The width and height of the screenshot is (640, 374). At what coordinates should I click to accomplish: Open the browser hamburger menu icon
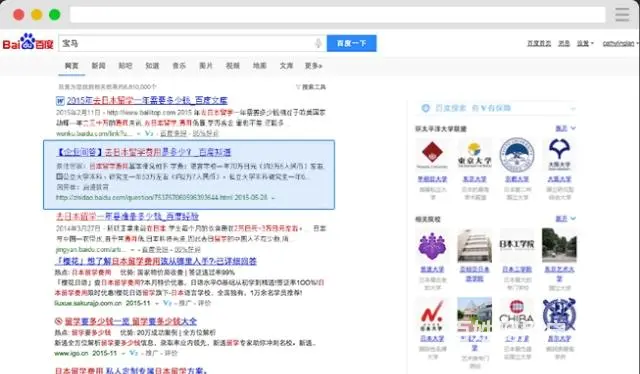[x=622, y=15]
